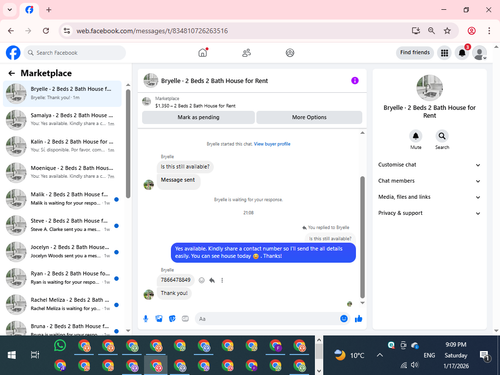Open Moenique conversation in list

62,172
